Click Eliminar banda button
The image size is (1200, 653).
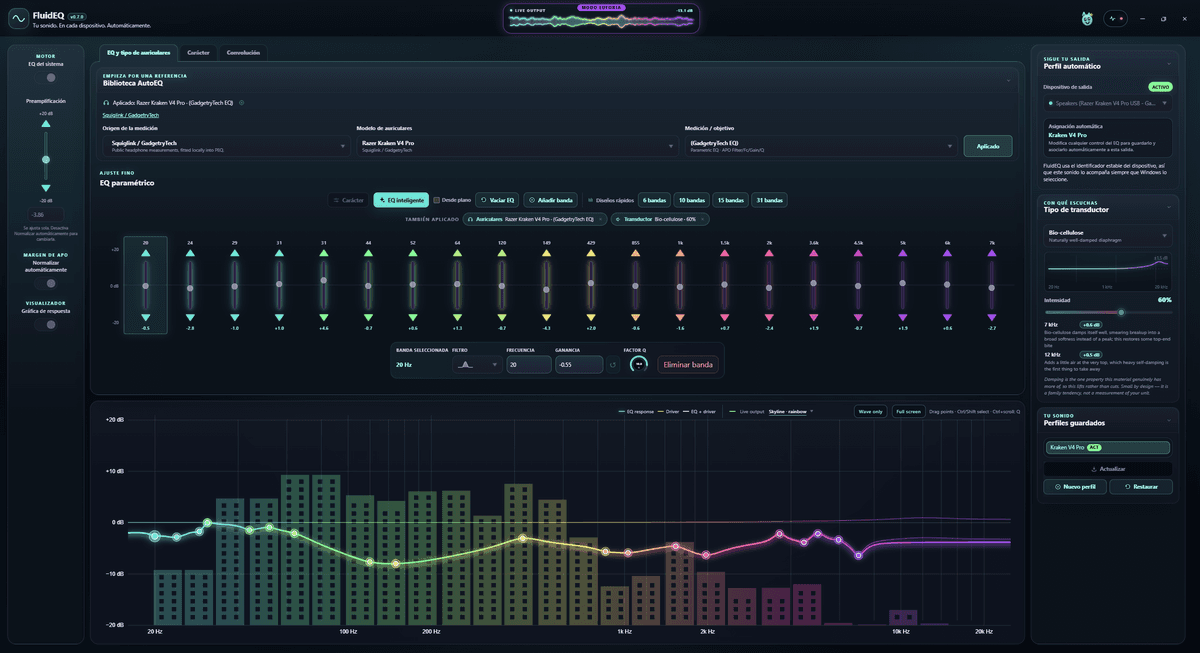(688, 365)
